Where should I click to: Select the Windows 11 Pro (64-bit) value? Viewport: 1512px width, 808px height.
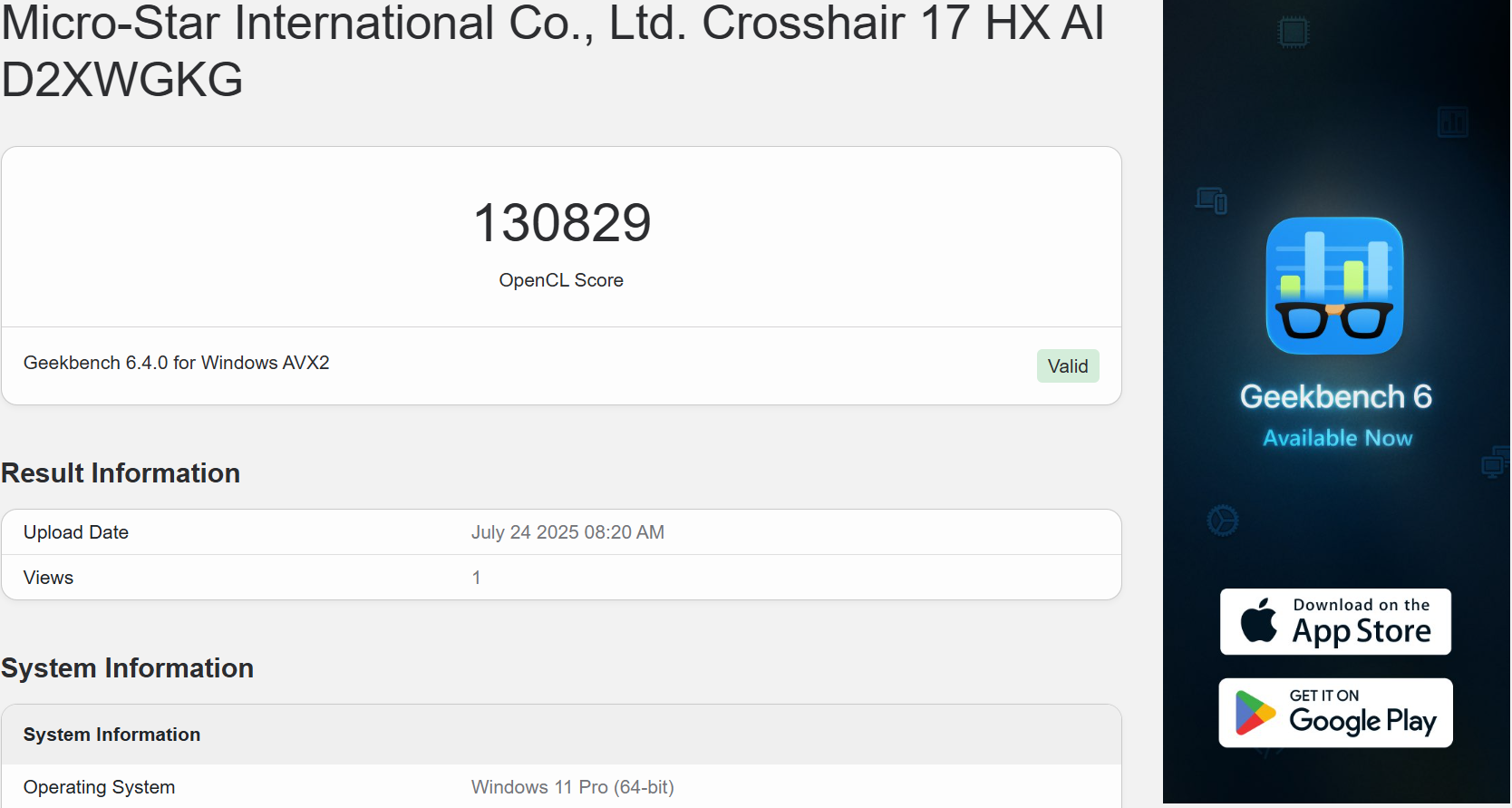tap(573, 787)
